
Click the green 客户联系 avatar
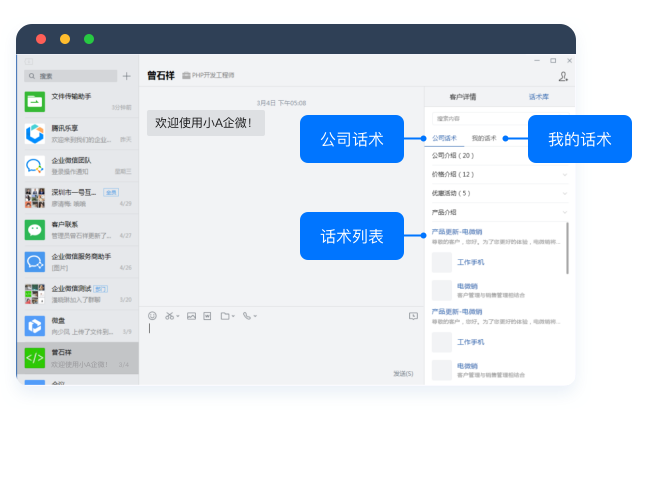point(35,230)
